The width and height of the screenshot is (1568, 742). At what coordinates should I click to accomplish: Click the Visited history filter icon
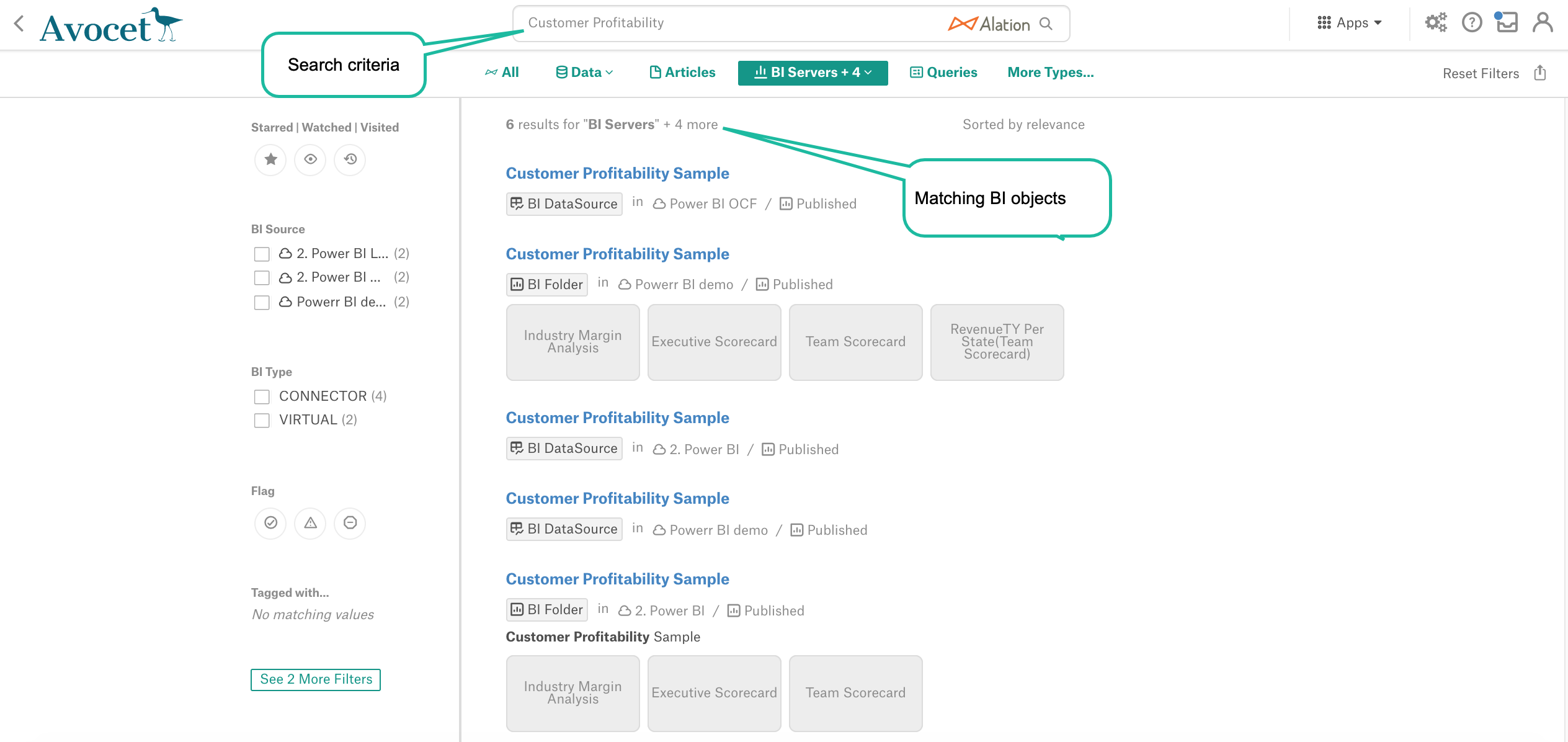point(350,159)
